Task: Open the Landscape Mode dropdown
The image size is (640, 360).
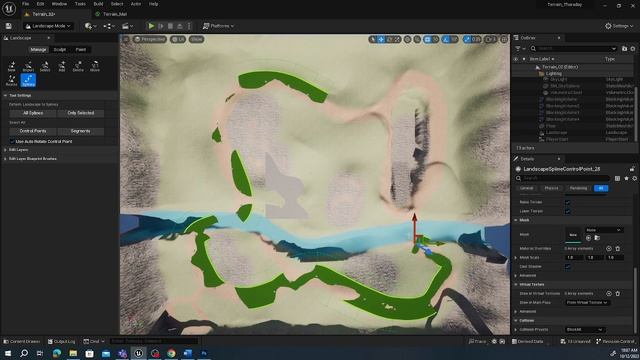Action: 48,26
